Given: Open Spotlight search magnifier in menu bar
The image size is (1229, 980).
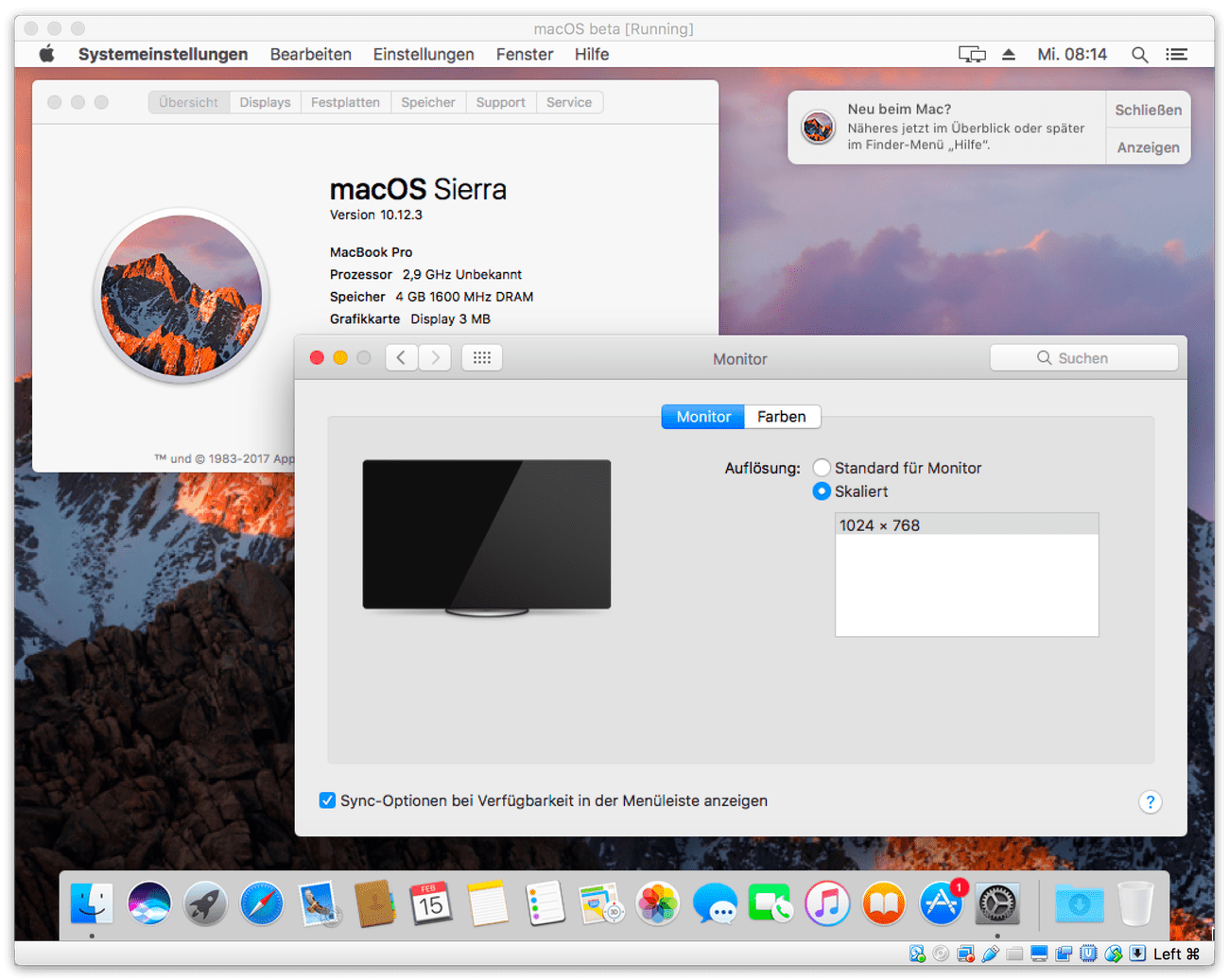Looking at the screenshot, I should click(1140, 55).
